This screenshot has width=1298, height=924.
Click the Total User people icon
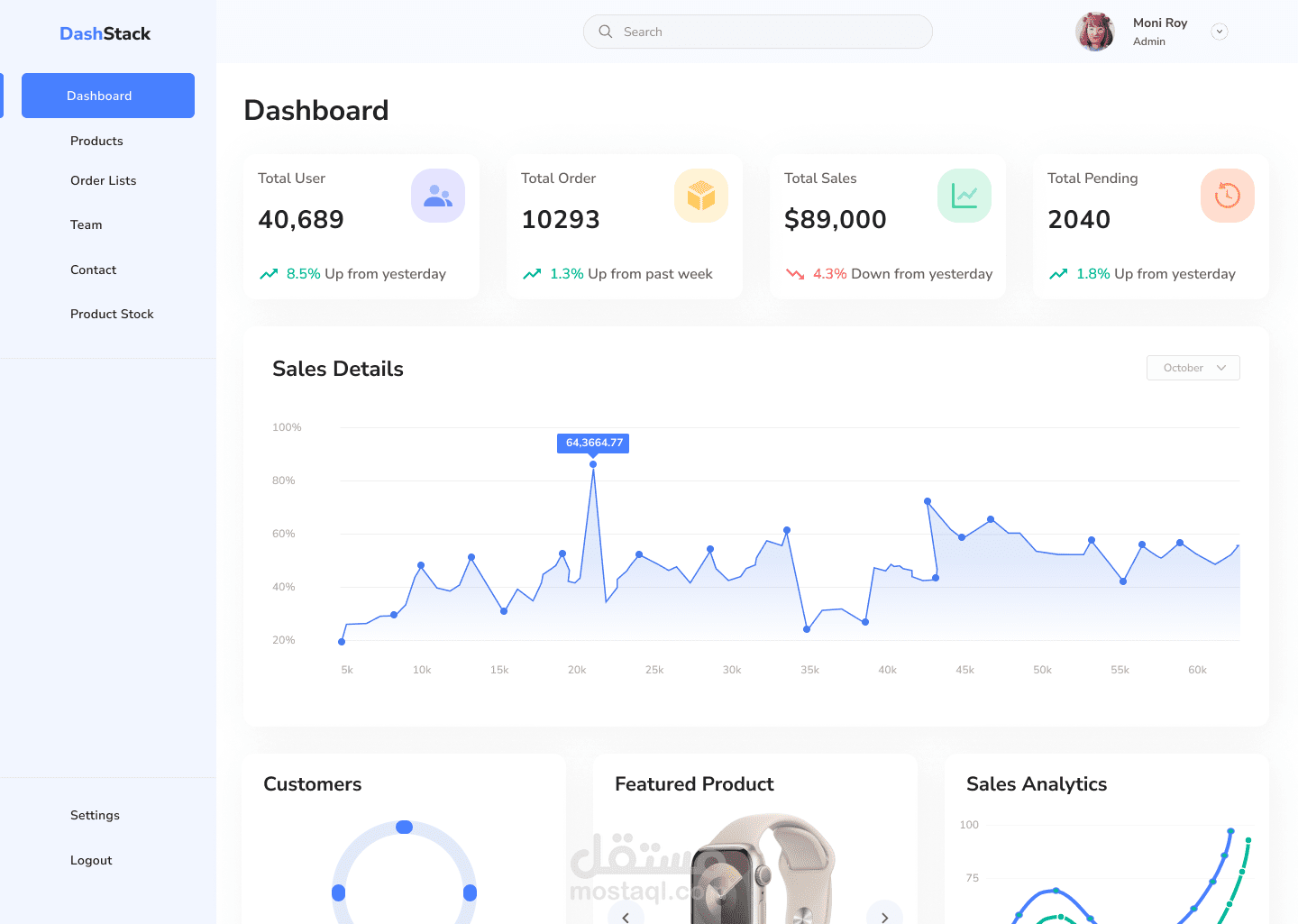point(438,196)
